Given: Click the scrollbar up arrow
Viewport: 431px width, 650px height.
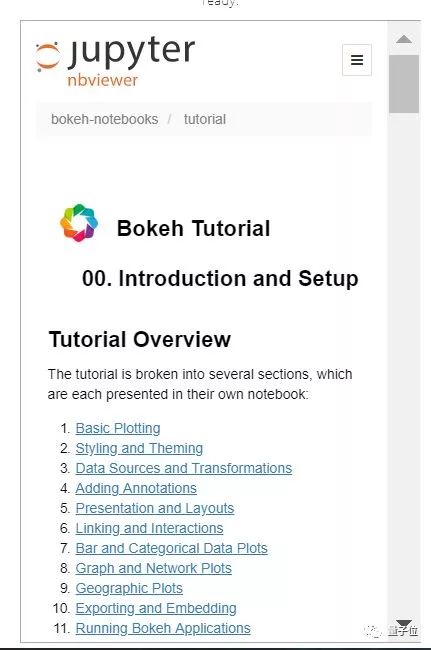Looking at the screenshot, I should point(404,39).
